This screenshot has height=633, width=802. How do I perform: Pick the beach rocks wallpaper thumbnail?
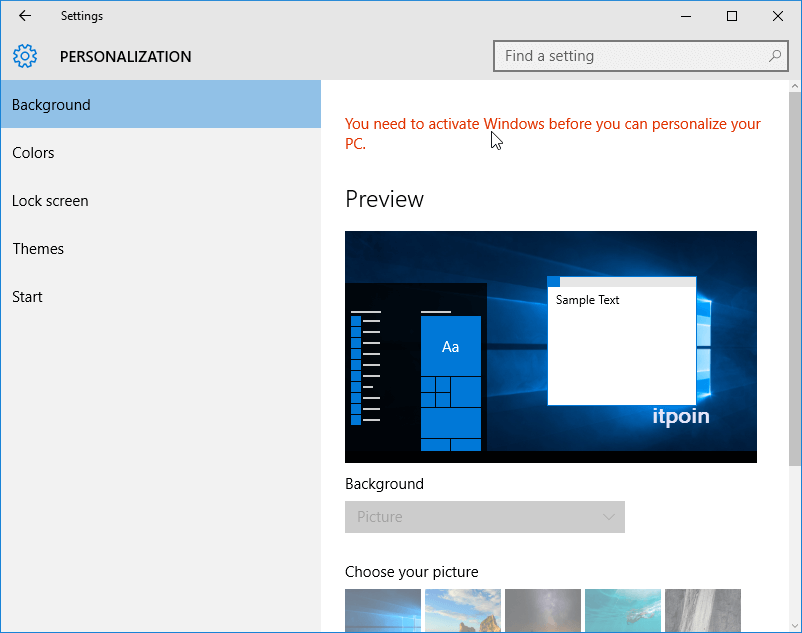pos(463,610)
